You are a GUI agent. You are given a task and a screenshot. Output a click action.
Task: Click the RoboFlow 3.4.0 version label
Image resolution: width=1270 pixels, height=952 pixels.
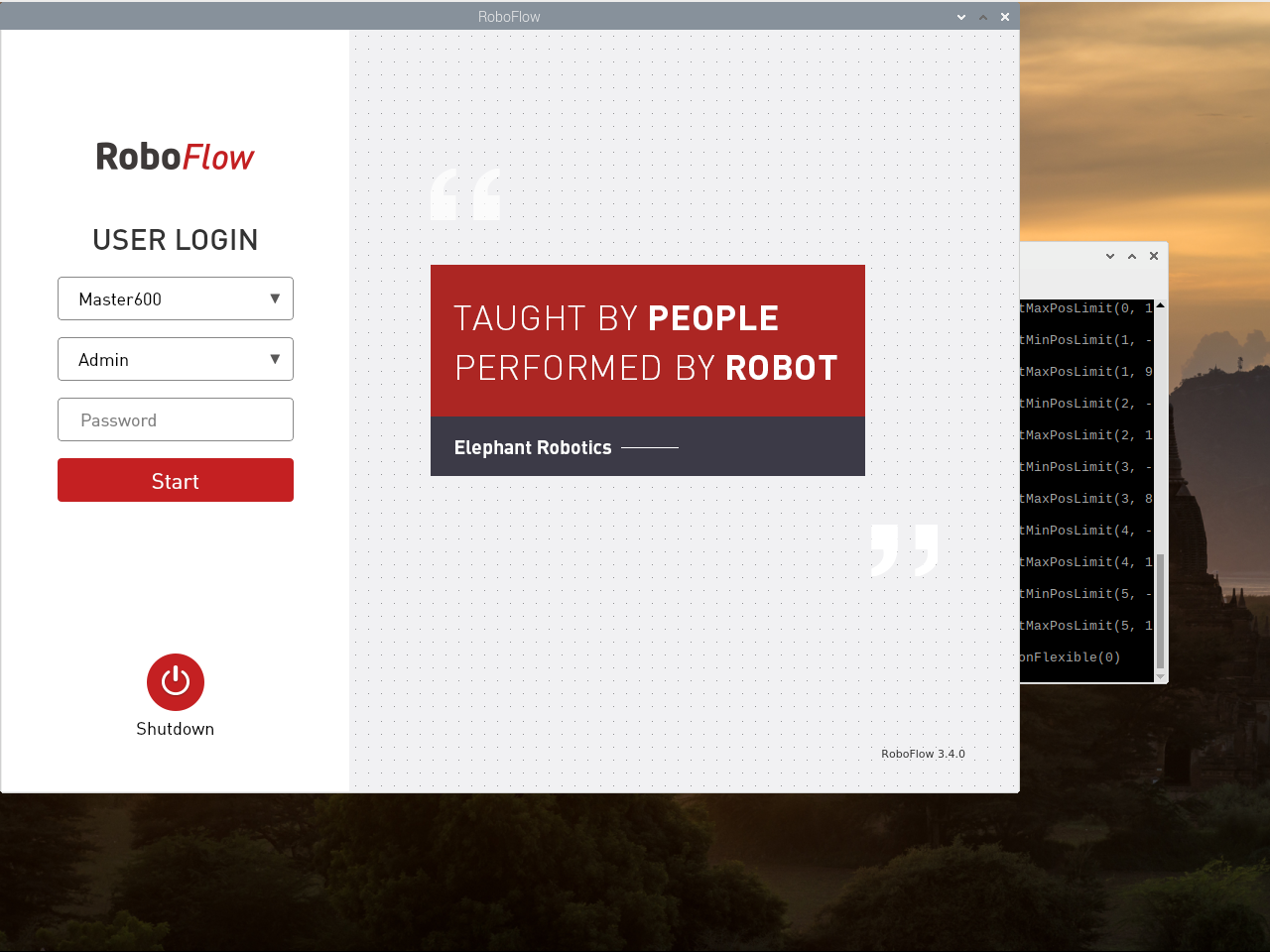pyautogui.click(x=923, y=754)
